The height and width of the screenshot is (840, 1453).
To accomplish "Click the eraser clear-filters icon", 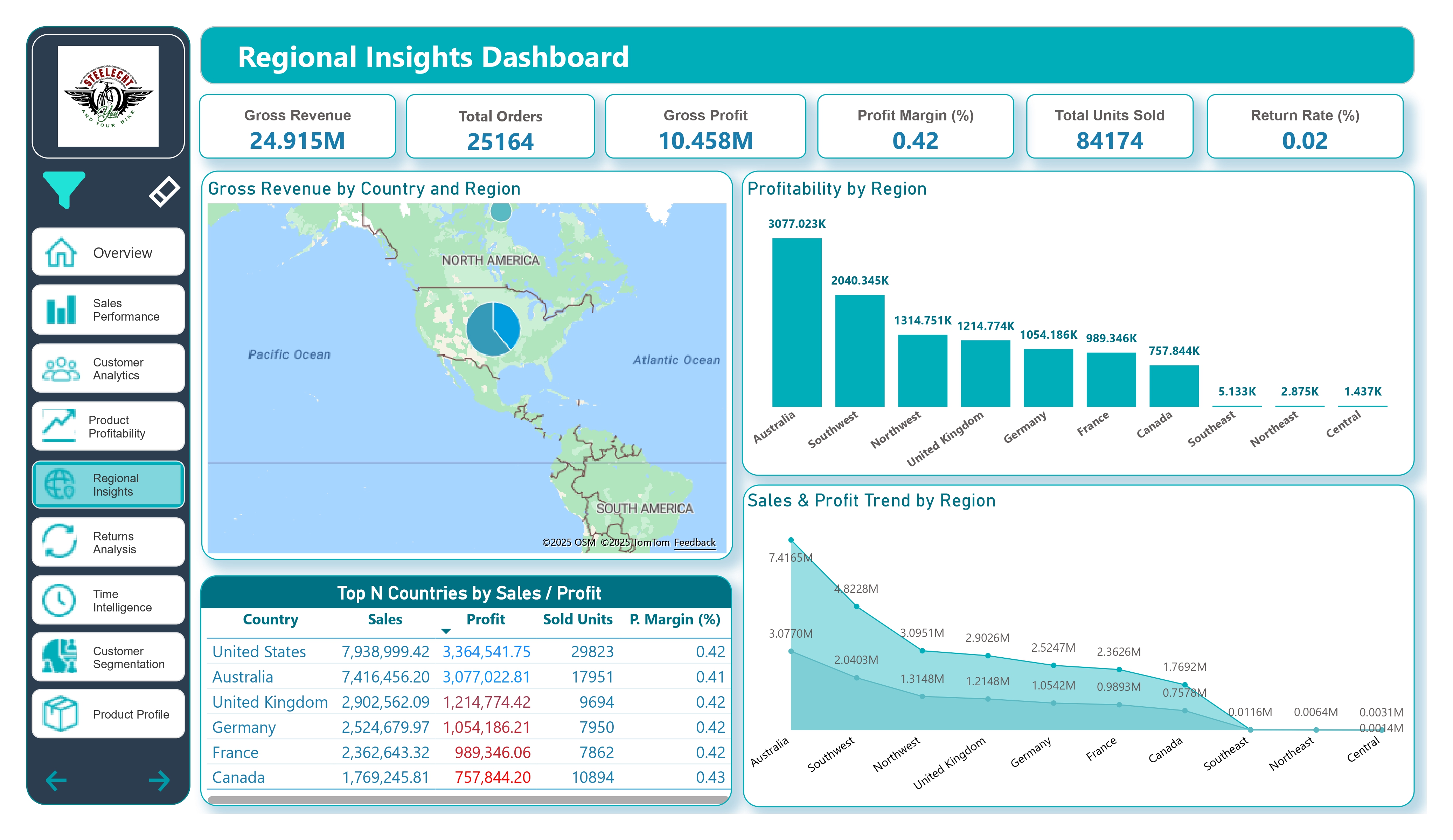I will point(164,191).
